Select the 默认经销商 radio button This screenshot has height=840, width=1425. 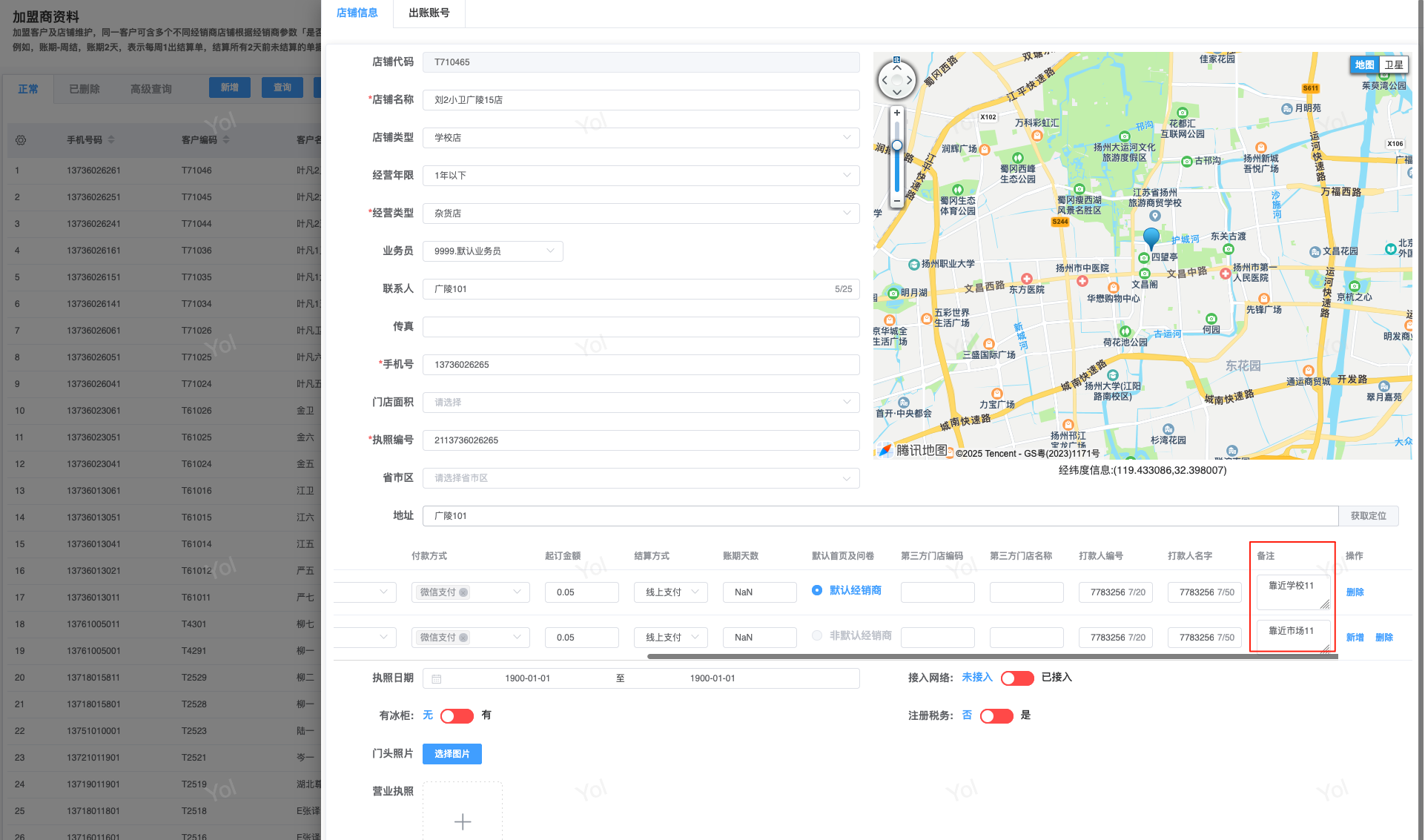[x=817, y=590]
